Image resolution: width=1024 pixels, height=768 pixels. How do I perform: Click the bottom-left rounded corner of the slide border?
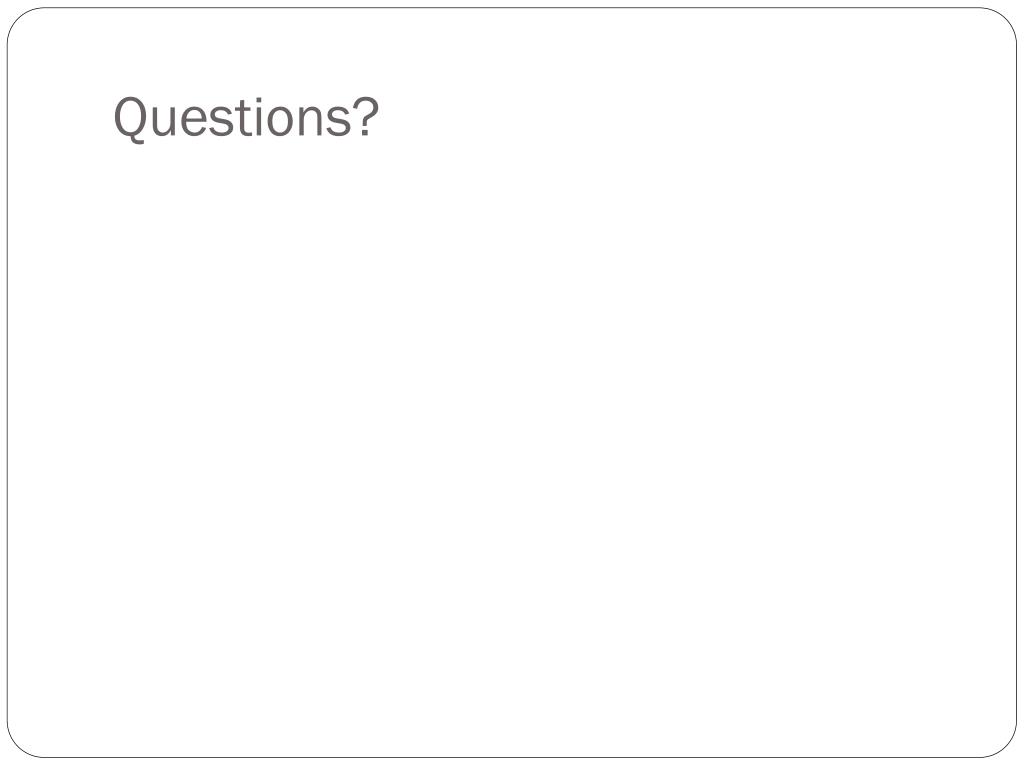[18, 746]
